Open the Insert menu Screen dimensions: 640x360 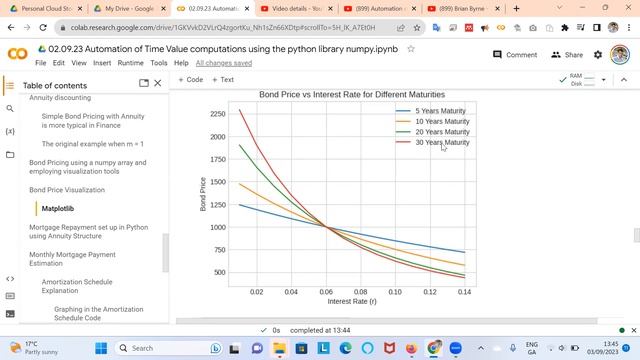pos(102,63)
